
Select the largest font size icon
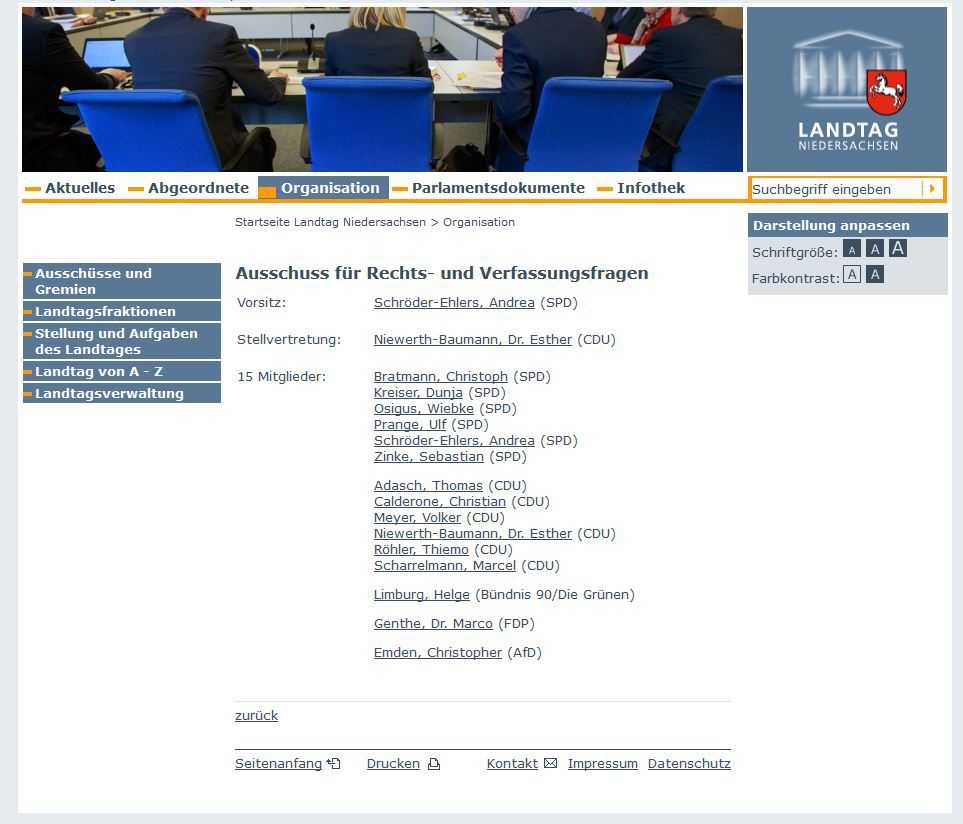tap(897, 248)
